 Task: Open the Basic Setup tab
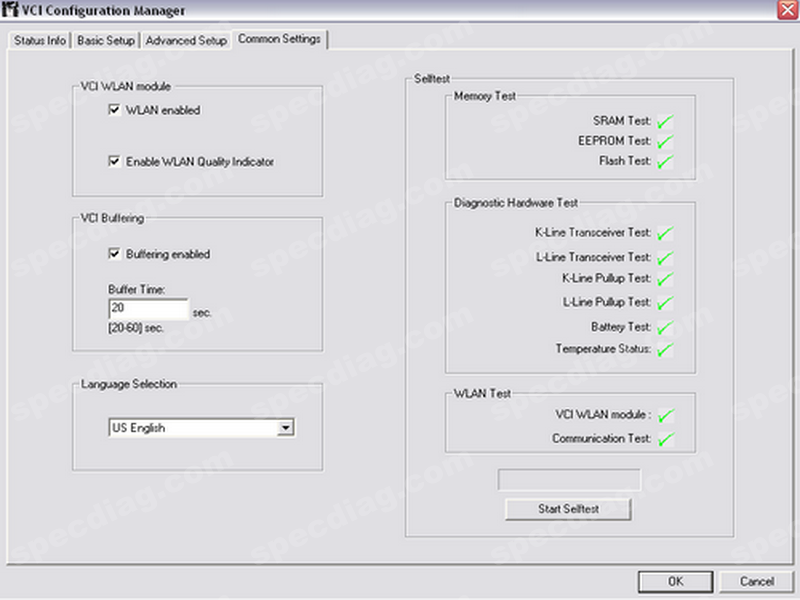point(107,41)
